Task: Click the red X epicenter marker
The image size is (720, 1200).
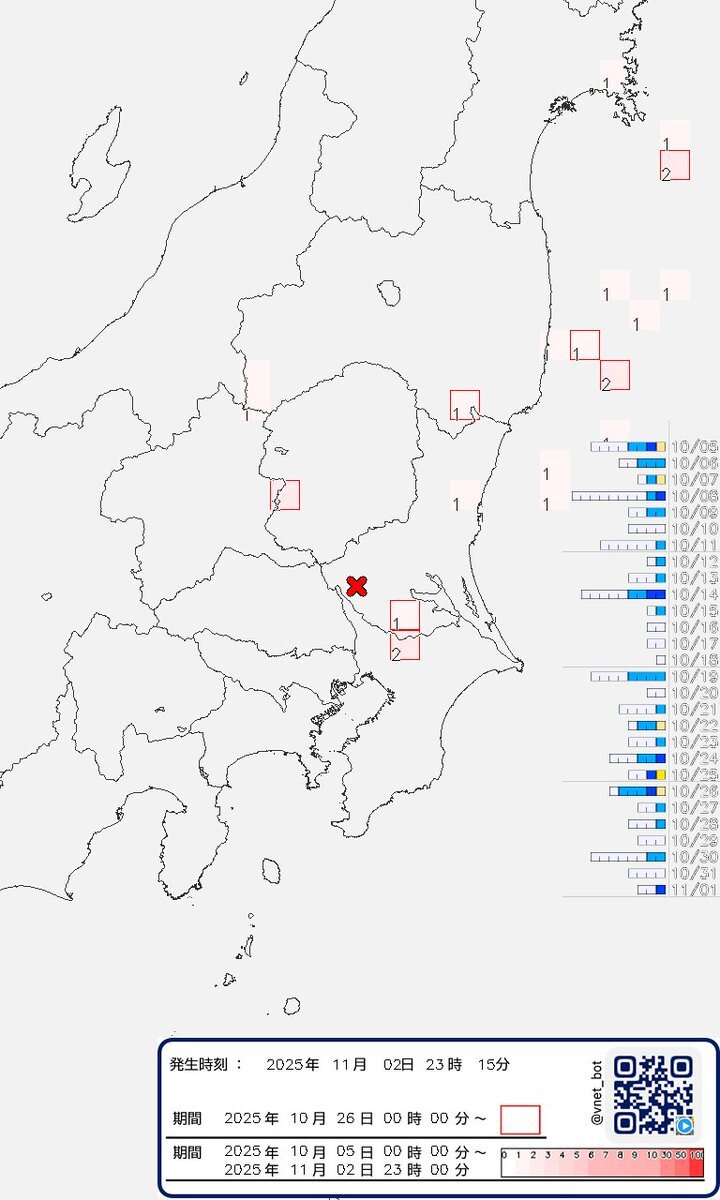Action: click(x=356, y=586)
